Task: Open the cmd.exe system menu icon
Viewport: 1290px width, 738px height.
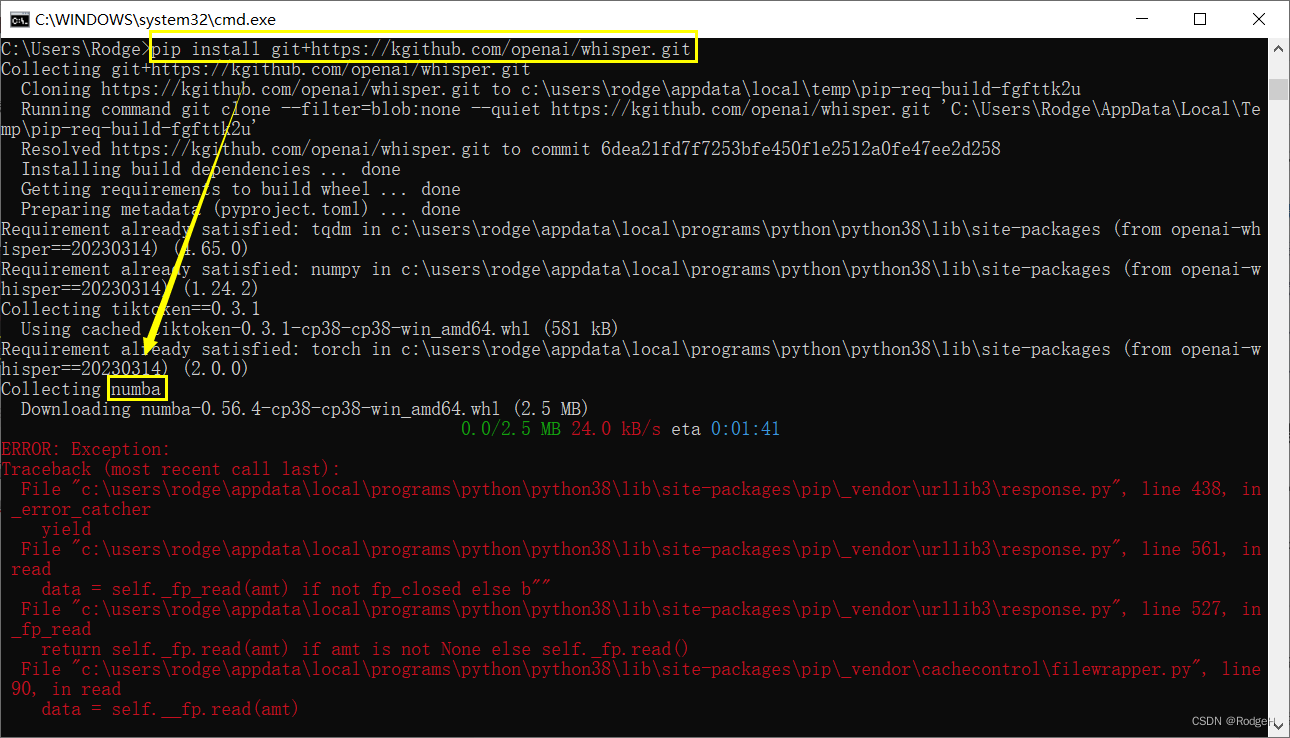Action: tap(19, 19)
